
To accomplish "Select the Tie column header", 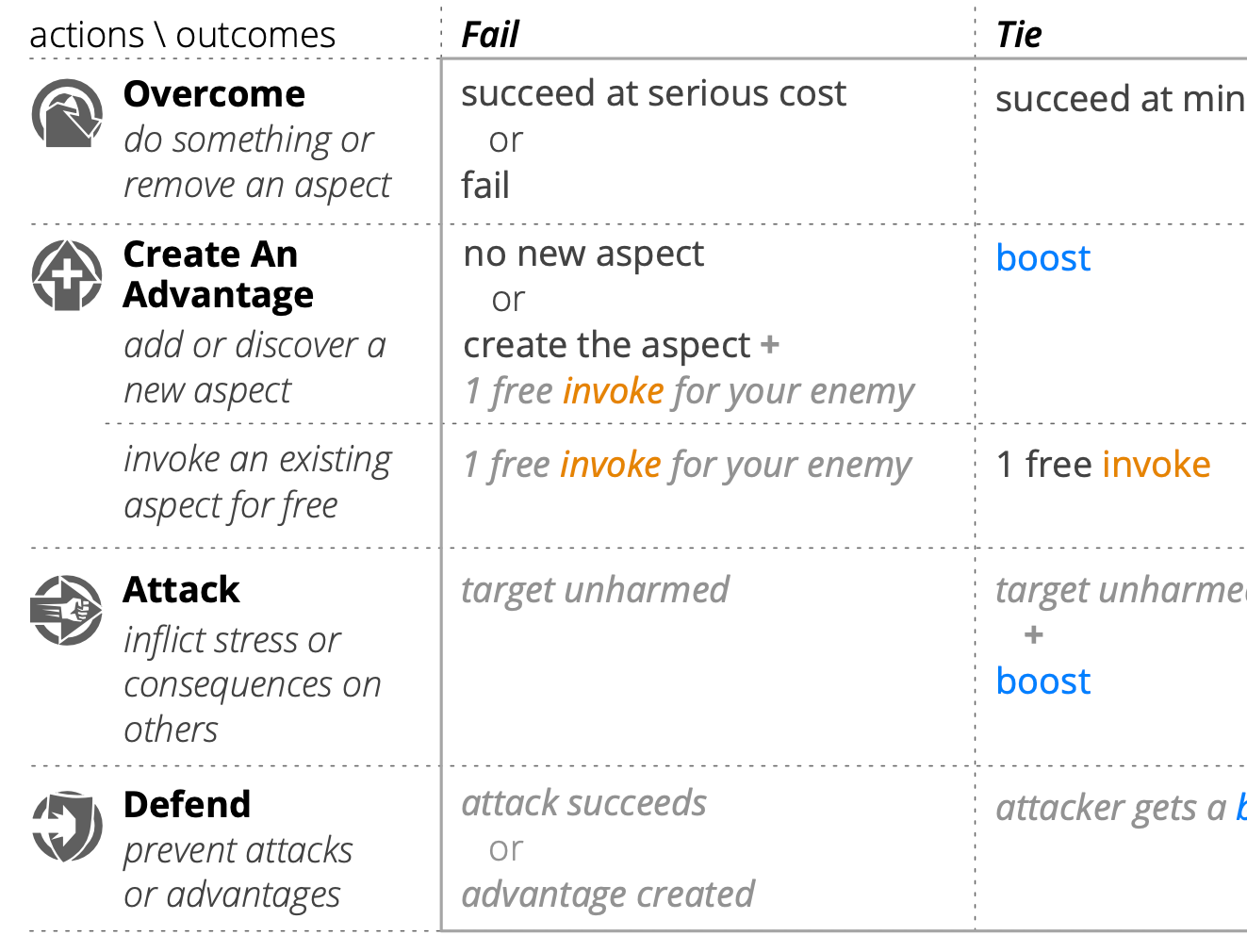I will click(1018, 35).
